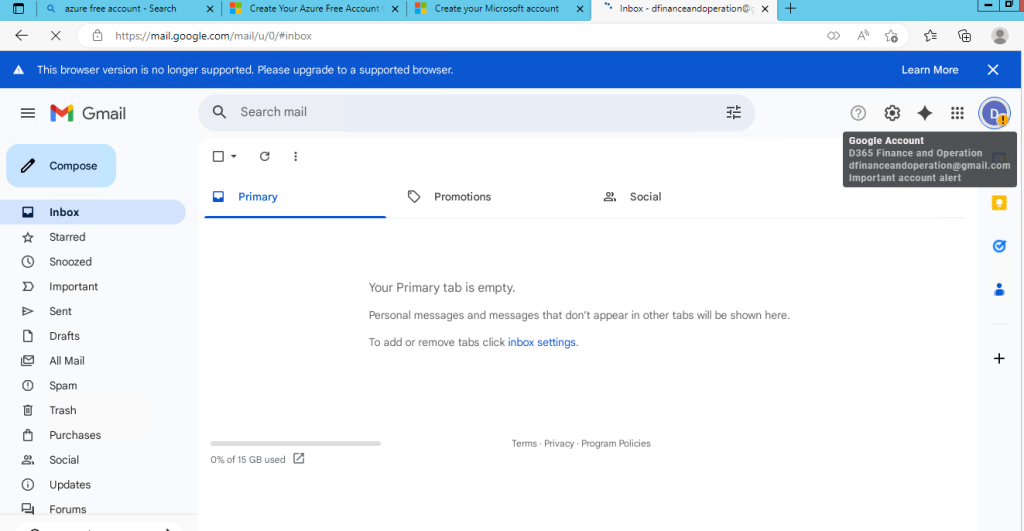Show search options filter in search bar

(x=733, y=112)
